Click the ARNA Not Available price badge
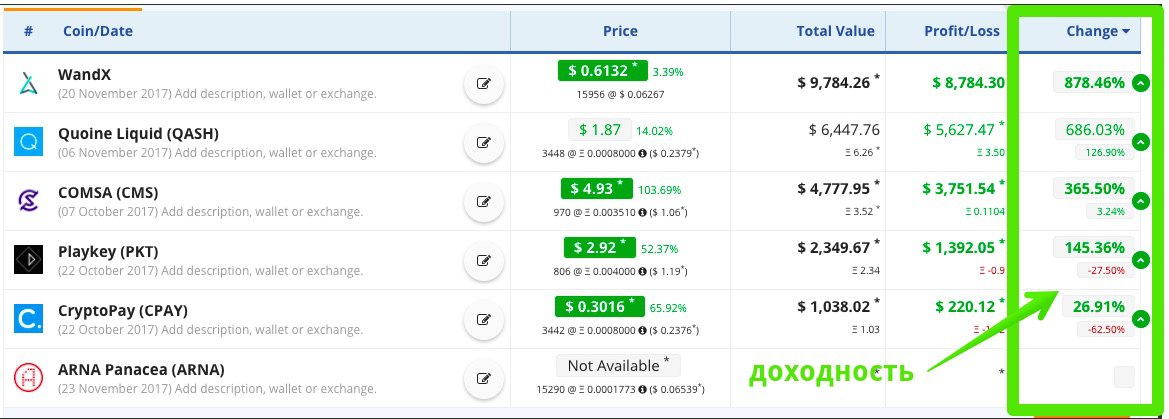The width and height of the screenshot is (1169, 419). 618,365
